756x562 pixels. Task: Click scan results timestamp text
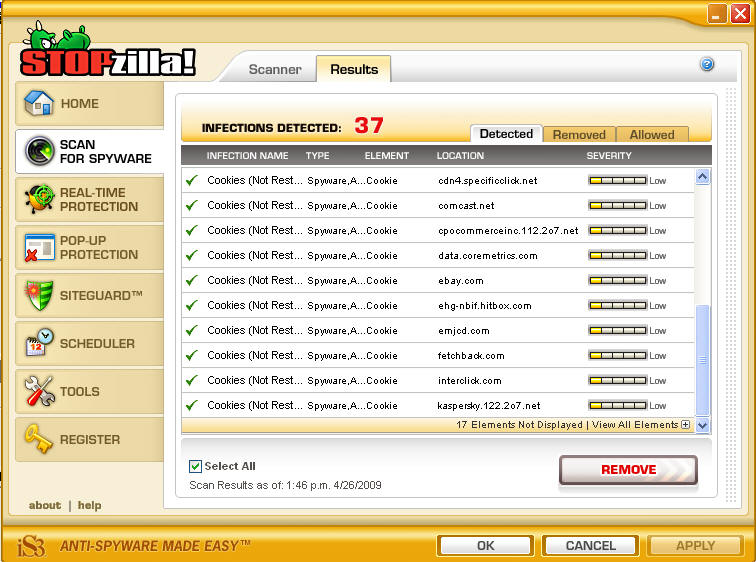pyautogui.click(x=285, y=485)
